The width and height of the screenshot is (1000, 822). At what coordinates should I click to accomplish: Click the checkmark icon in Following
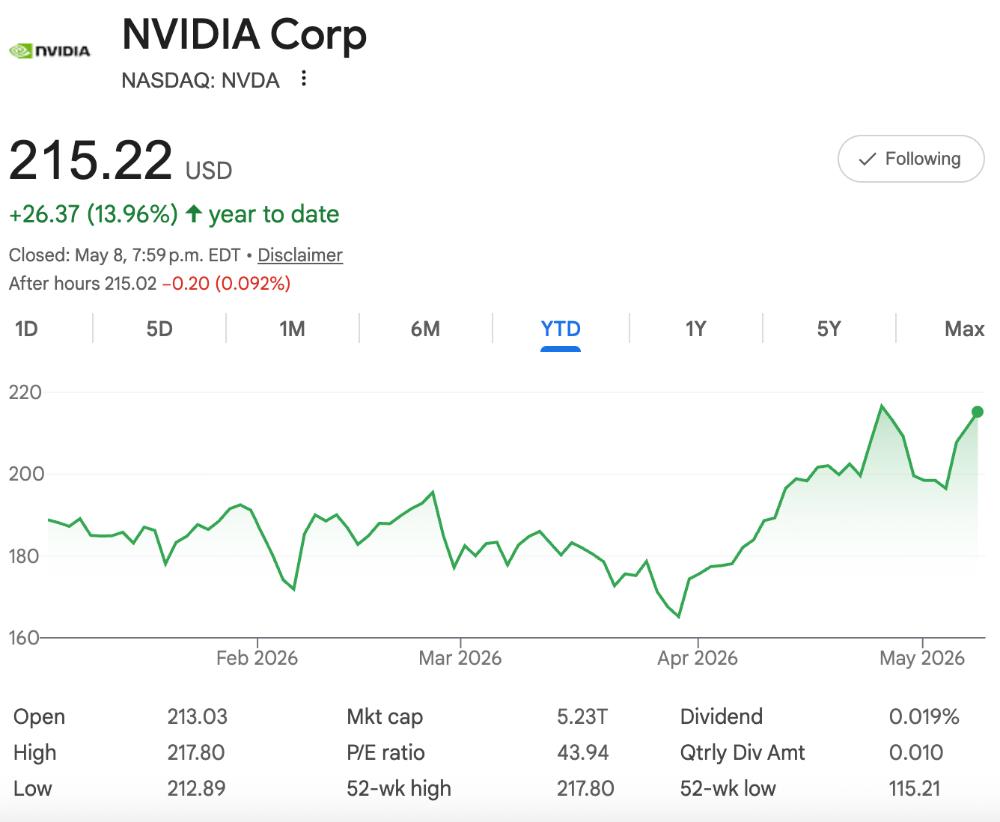coord(867,159)
